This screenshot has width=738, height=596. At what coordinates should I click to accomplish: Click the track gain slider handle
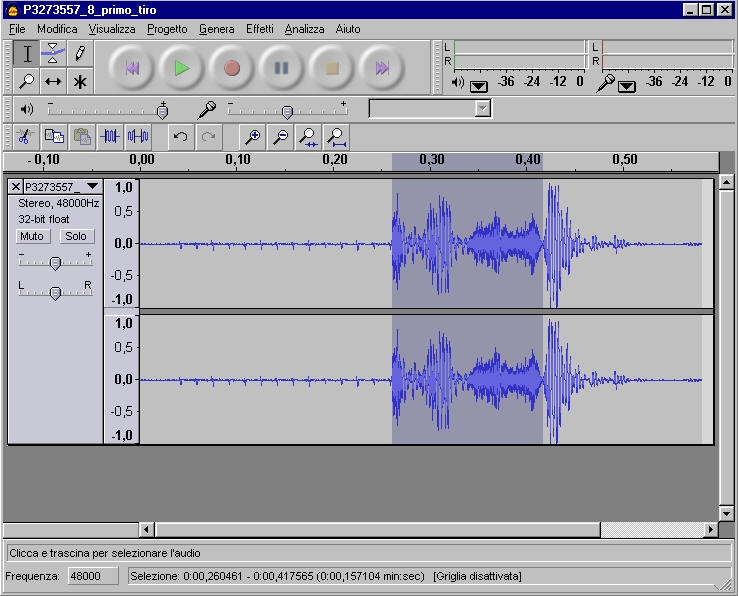coord(55,263)
